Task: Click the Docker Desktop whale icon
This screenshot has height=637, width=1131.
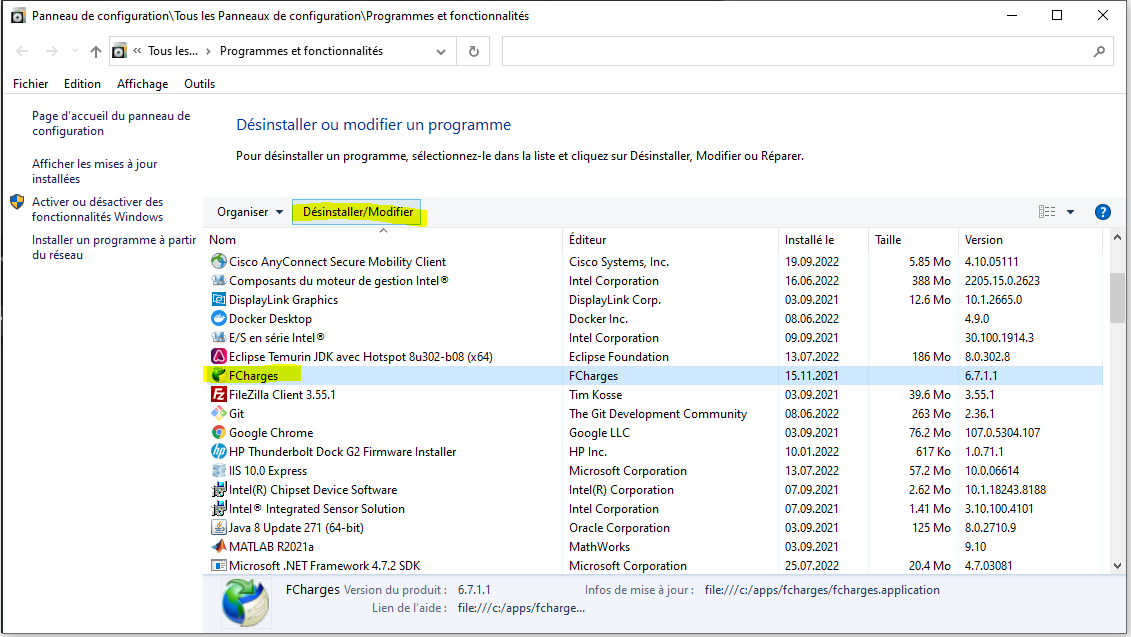Action: (x=219, y=318)
